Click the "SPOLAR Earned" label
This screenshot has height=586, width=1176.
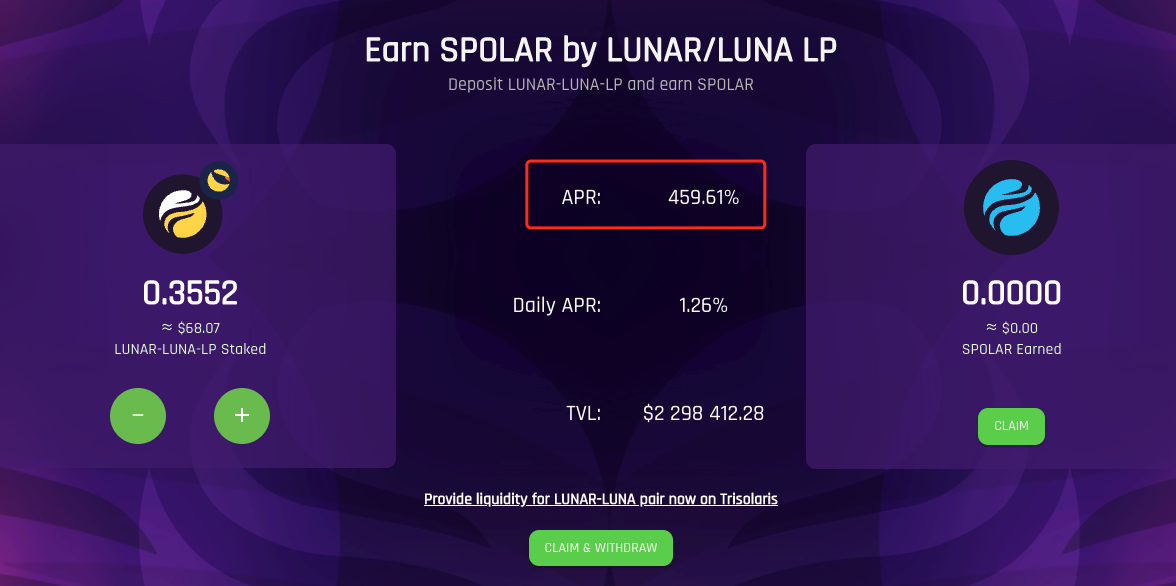1011,349
